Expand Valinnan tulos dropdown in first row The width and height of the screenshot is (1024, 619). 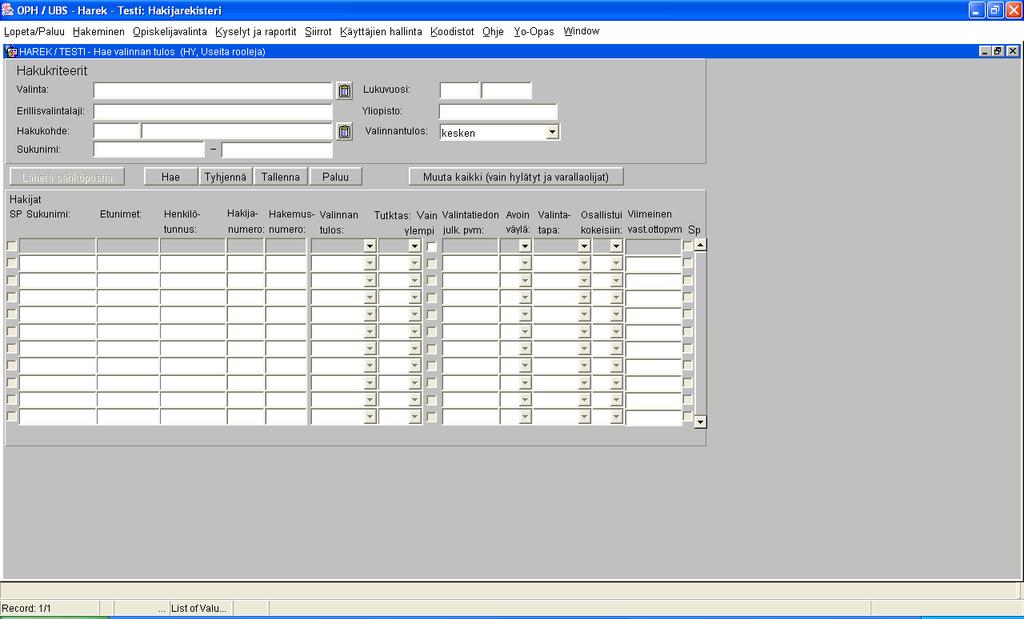(x=370, y=246)
